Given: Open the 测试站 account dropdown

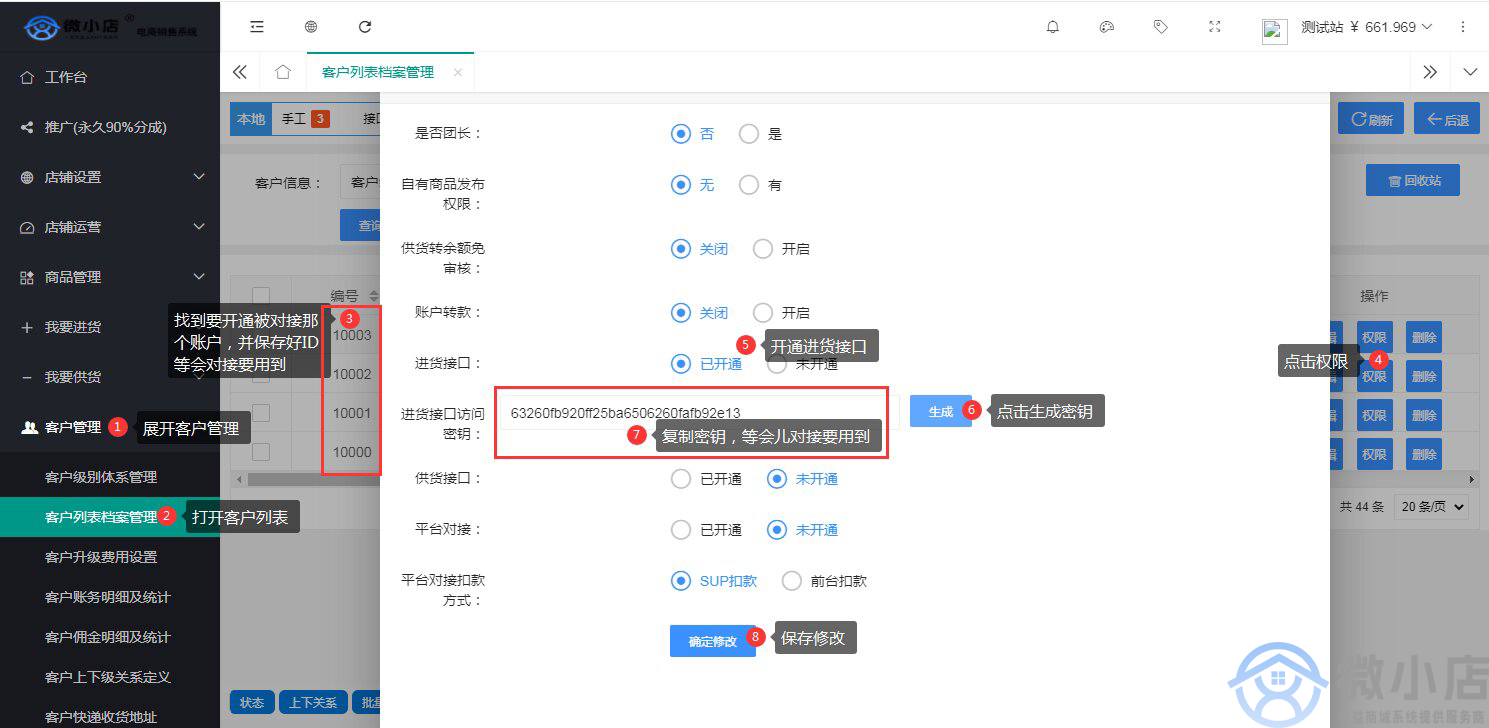Looking at the screenshot, I should click(x=1367, y=27).
